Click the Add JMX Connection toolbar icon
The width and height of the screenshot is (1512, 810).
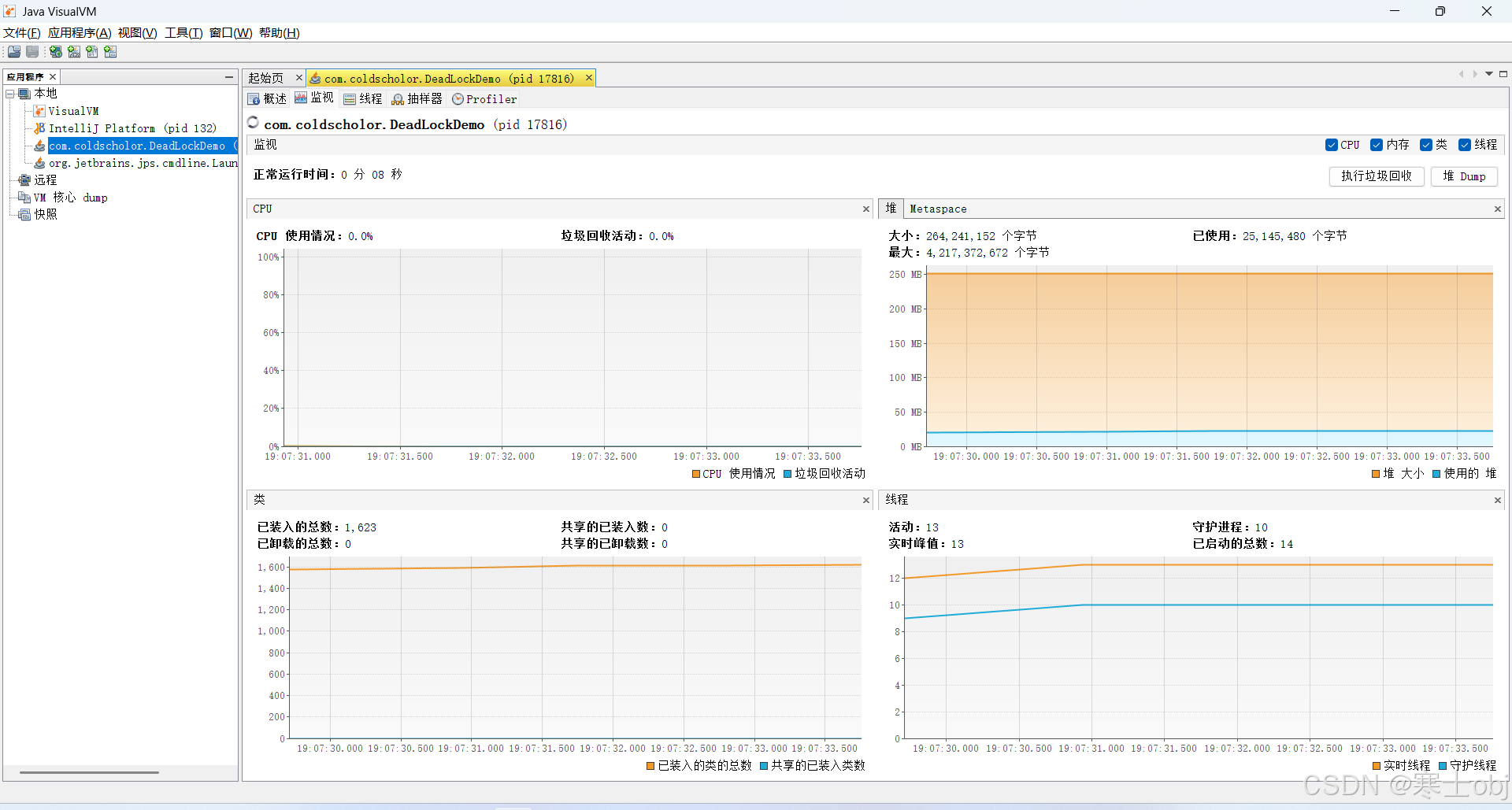pos(74,52)
